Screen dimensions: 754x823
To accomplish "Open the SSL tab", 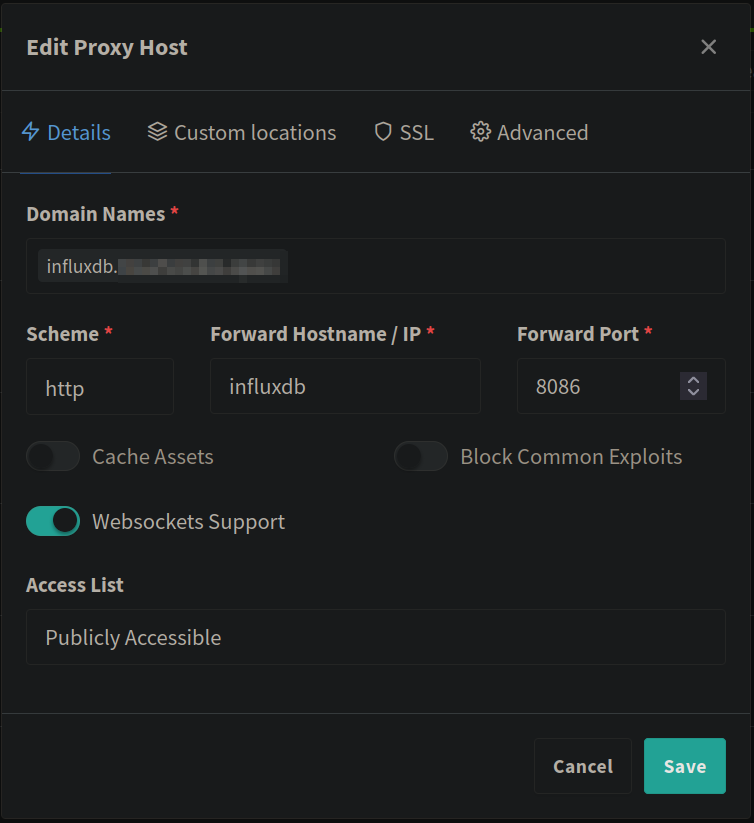I will pyautogui.click(x=416, y=132).
